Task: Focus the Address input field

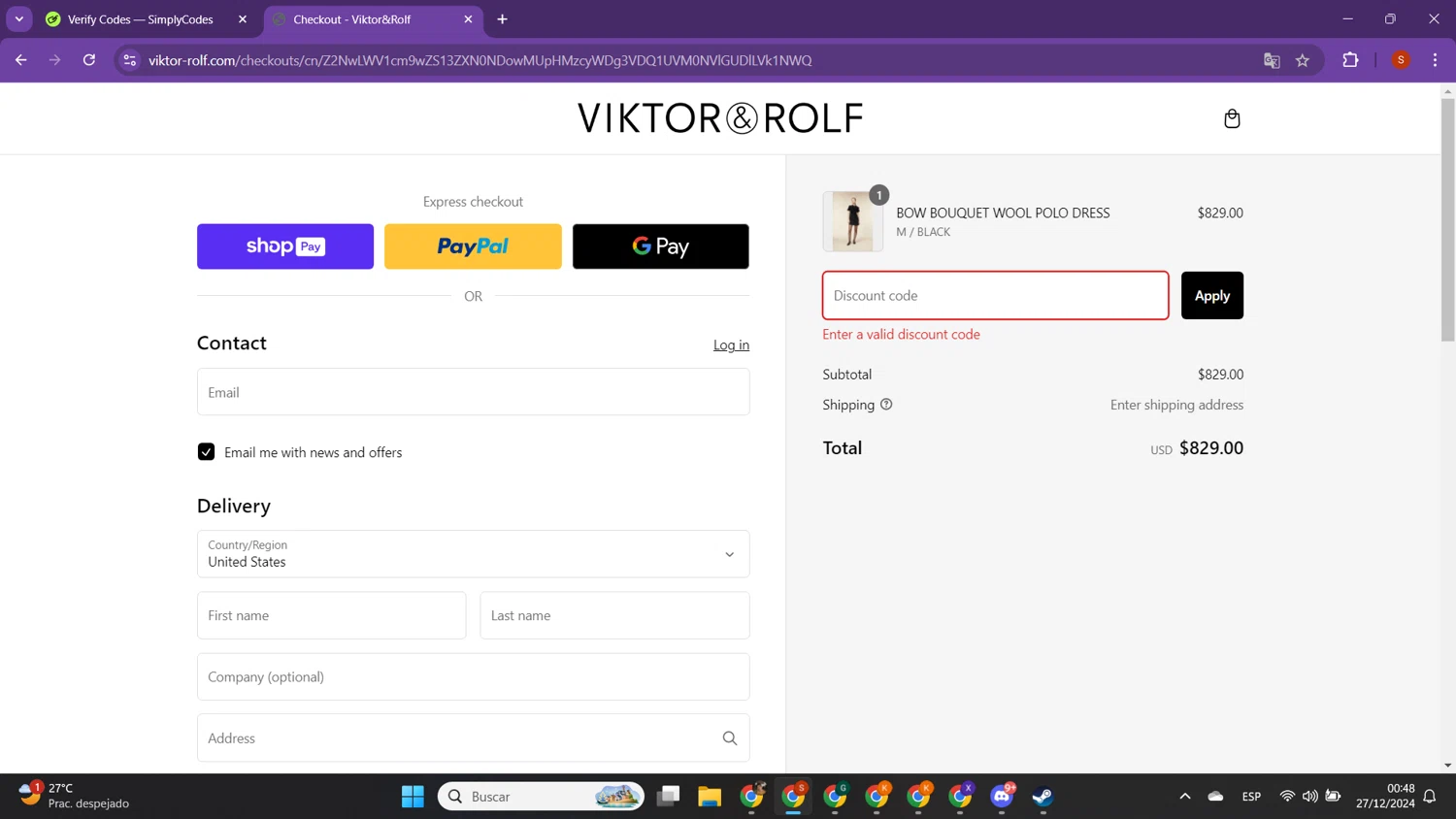Action: [474, 738]
